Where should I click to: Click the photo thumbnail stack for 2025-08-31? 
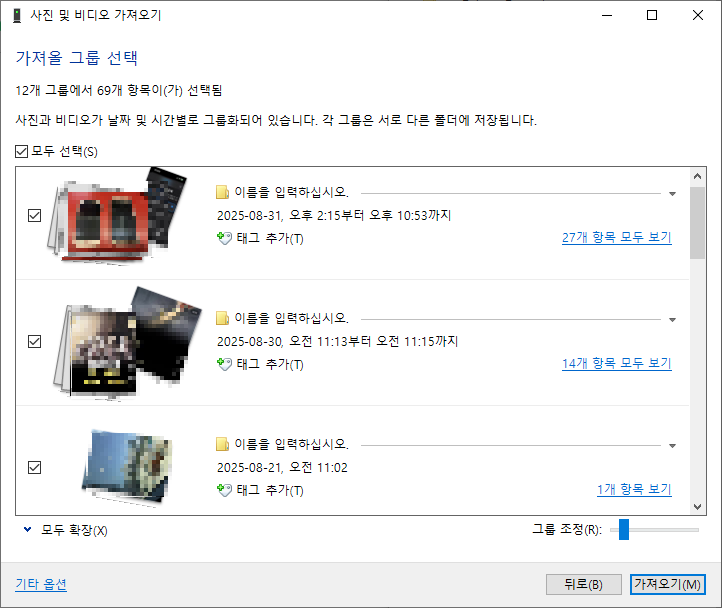(117, 216)
